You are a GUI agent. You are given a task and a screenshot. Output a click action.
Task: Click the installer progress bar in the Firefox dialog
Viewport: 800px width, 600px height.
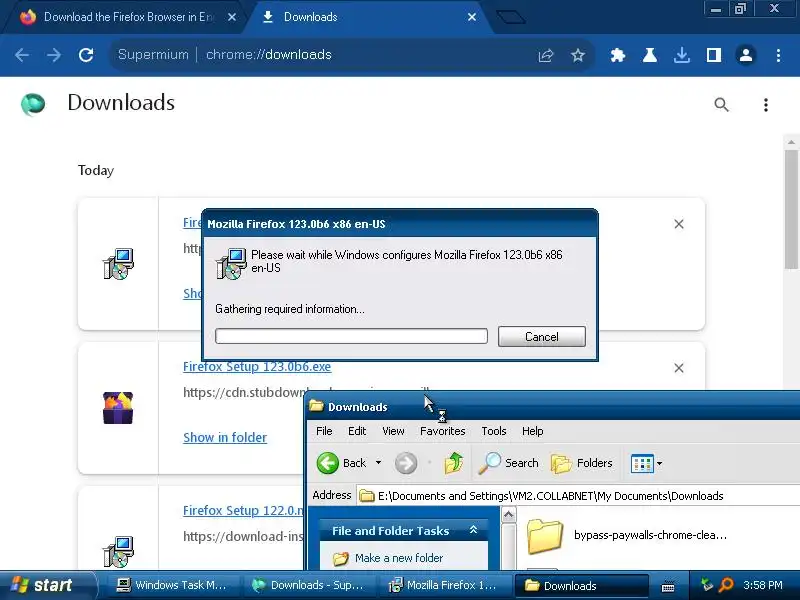pyautogui.click(x=351, y=336)
